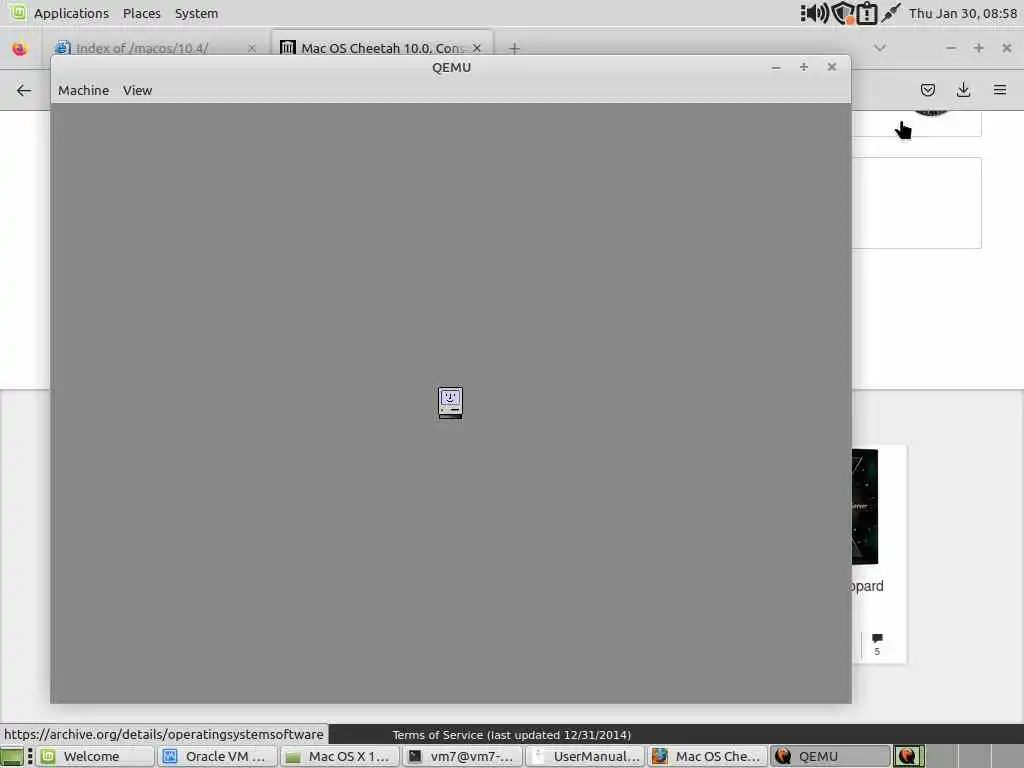The width and height of the screenshot is (1024, 768).
Task: Open the Places menu
Action: (142, 13)
